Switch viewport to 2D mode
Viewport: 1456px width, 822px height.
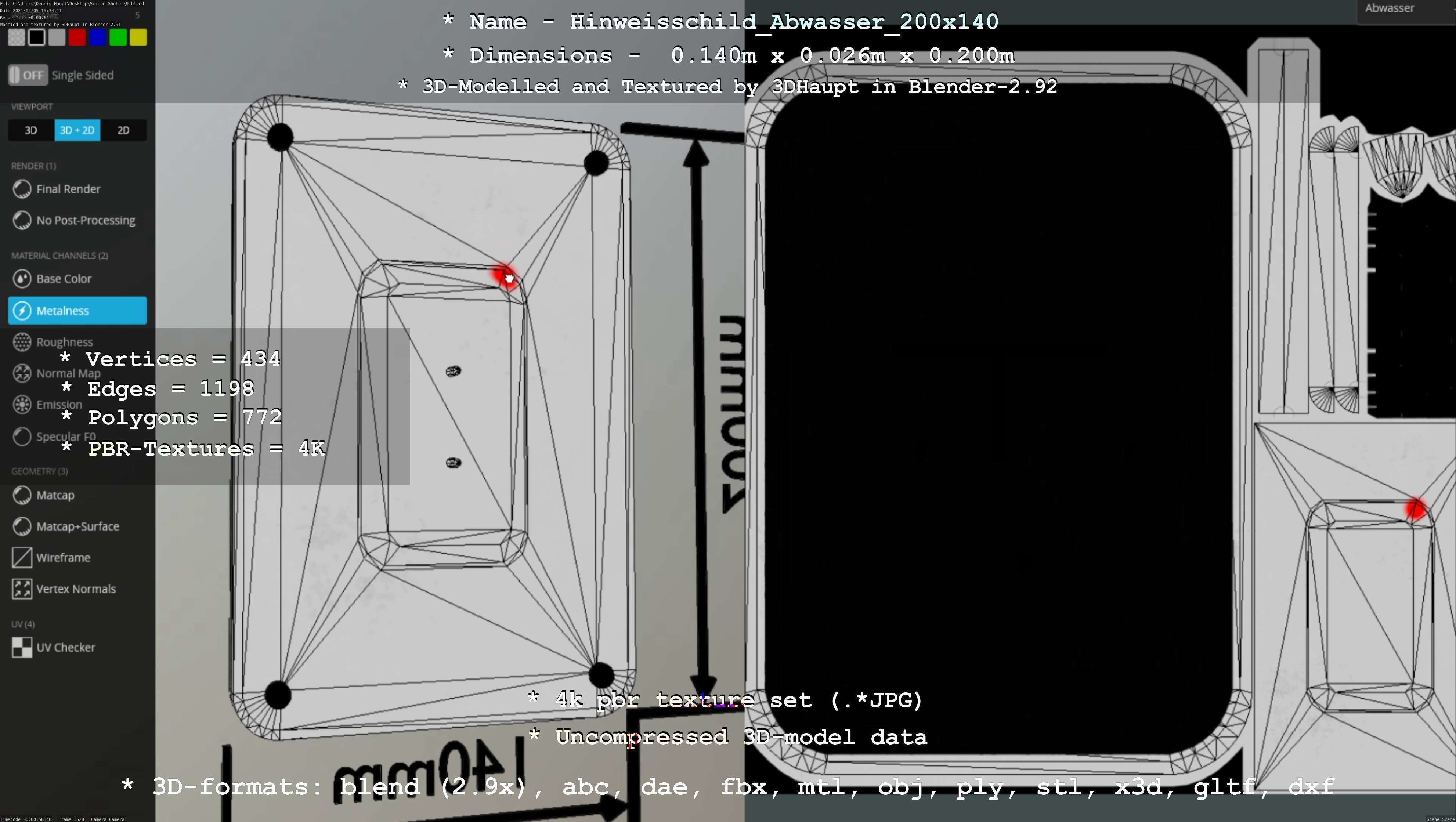tap(123, 130)
